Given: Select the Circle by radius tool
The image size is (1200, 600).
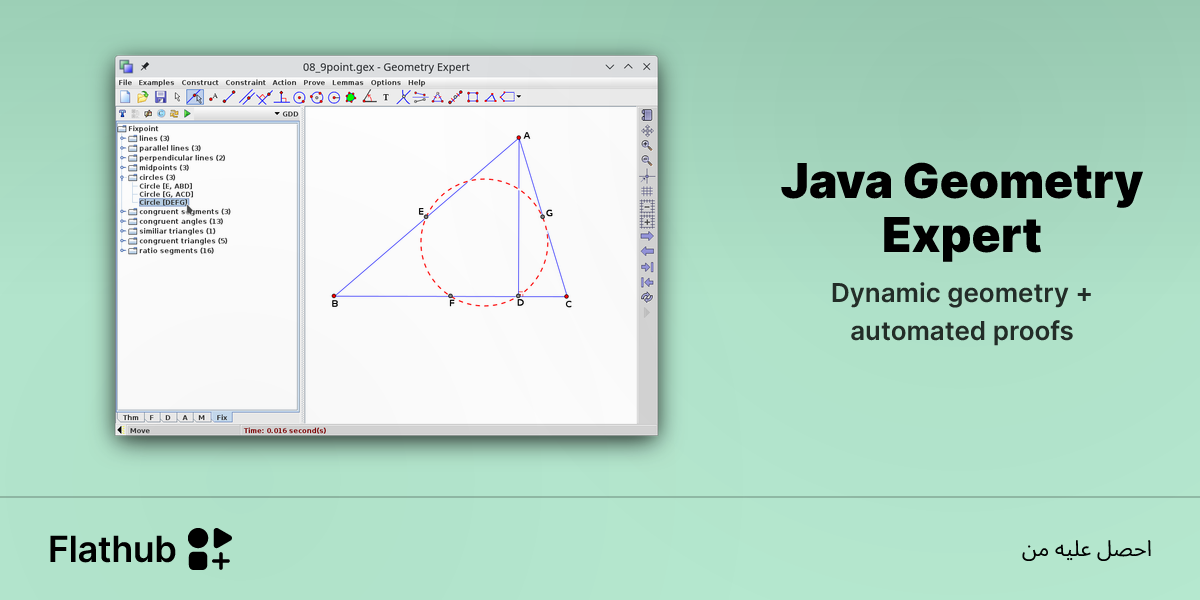Looking at the screenshot, I should (334, 97).
